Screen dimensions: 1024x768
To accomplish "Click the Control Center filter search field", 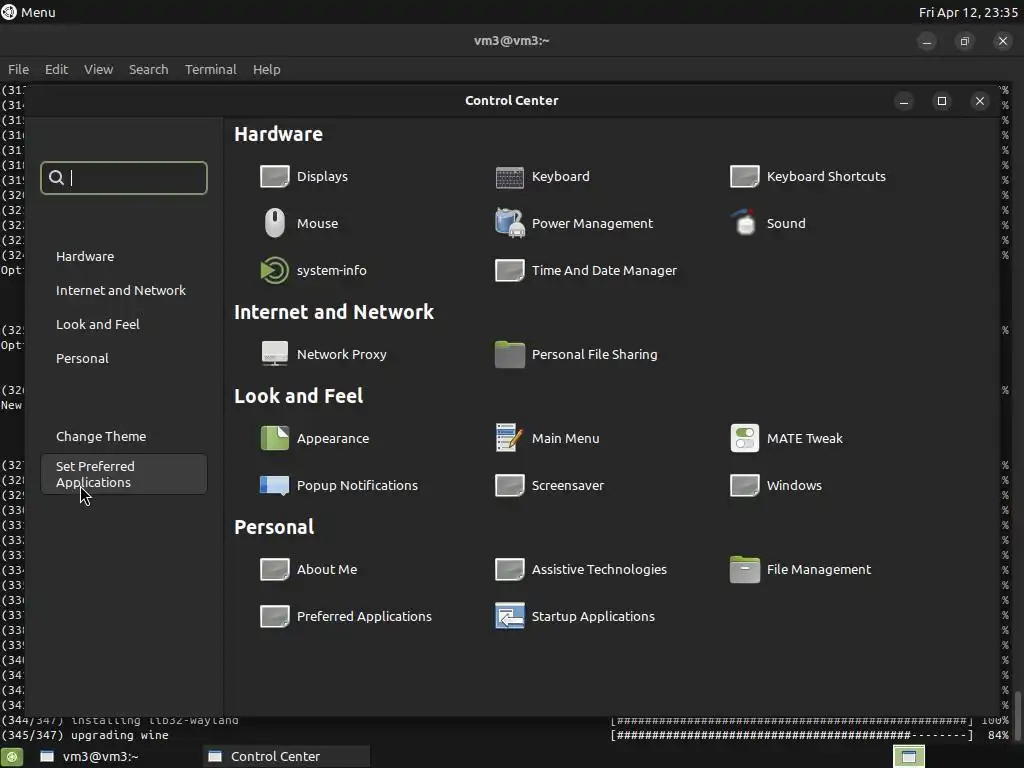I will 124,178.
